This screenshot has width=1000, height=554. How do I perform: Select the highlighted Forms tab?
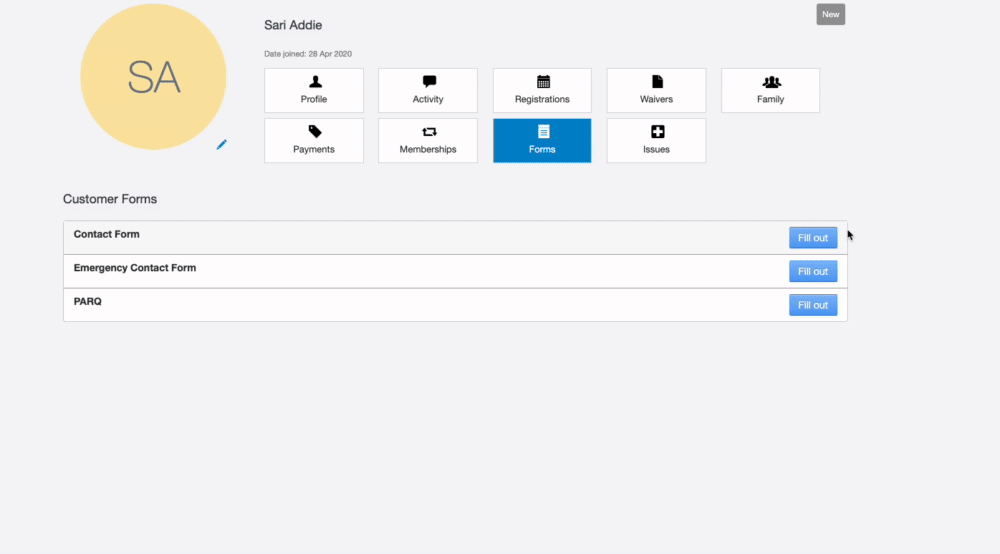(x=542, y=141)
